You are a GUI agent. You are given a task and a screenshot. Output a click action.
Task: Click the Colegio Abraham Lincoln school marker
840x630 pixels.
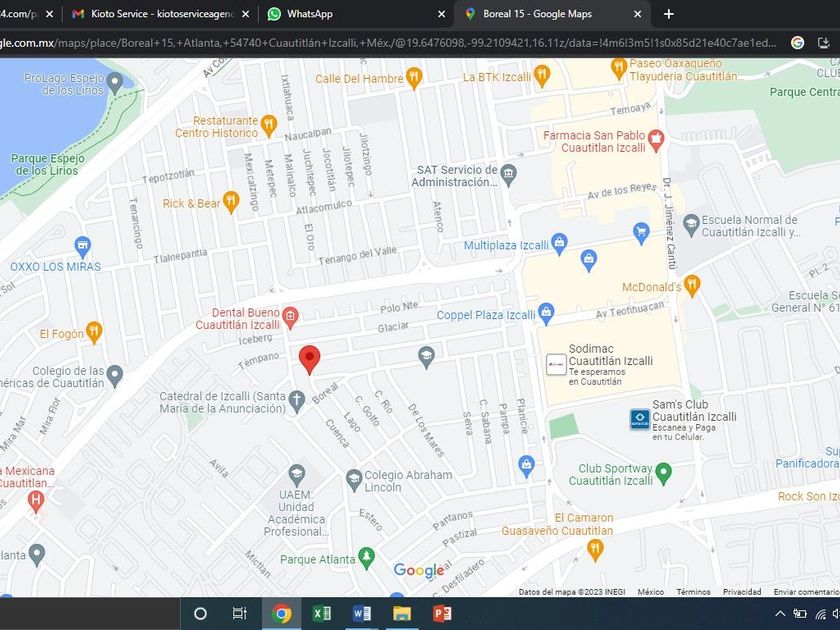354,479
